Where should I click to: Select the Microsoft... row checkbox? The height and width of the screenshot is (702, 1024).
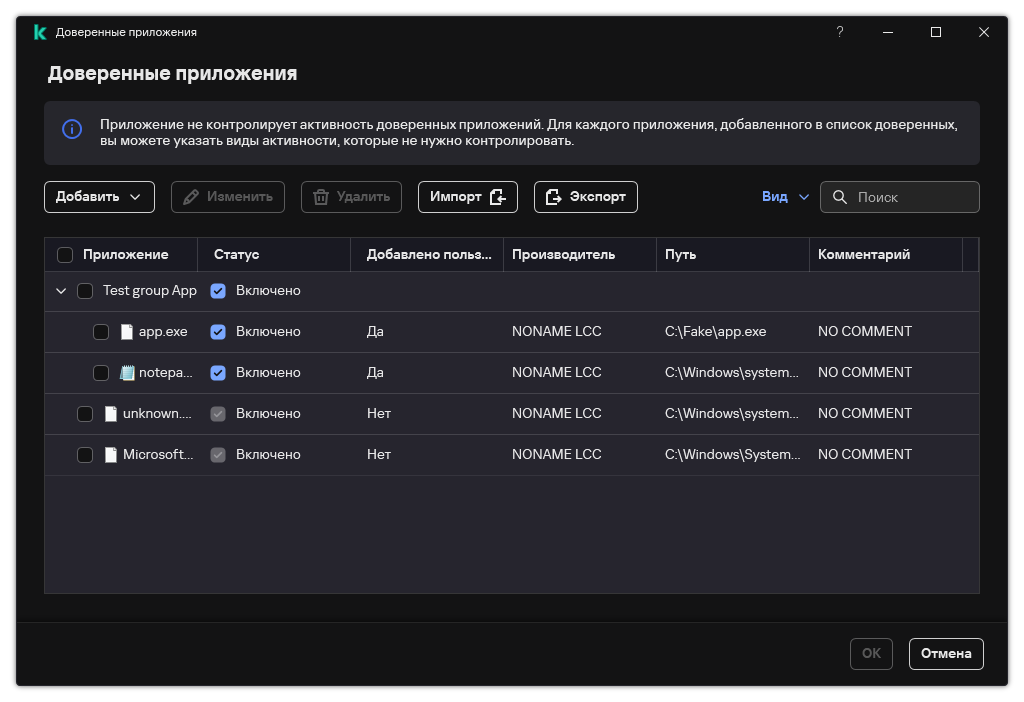coord(85,455)
